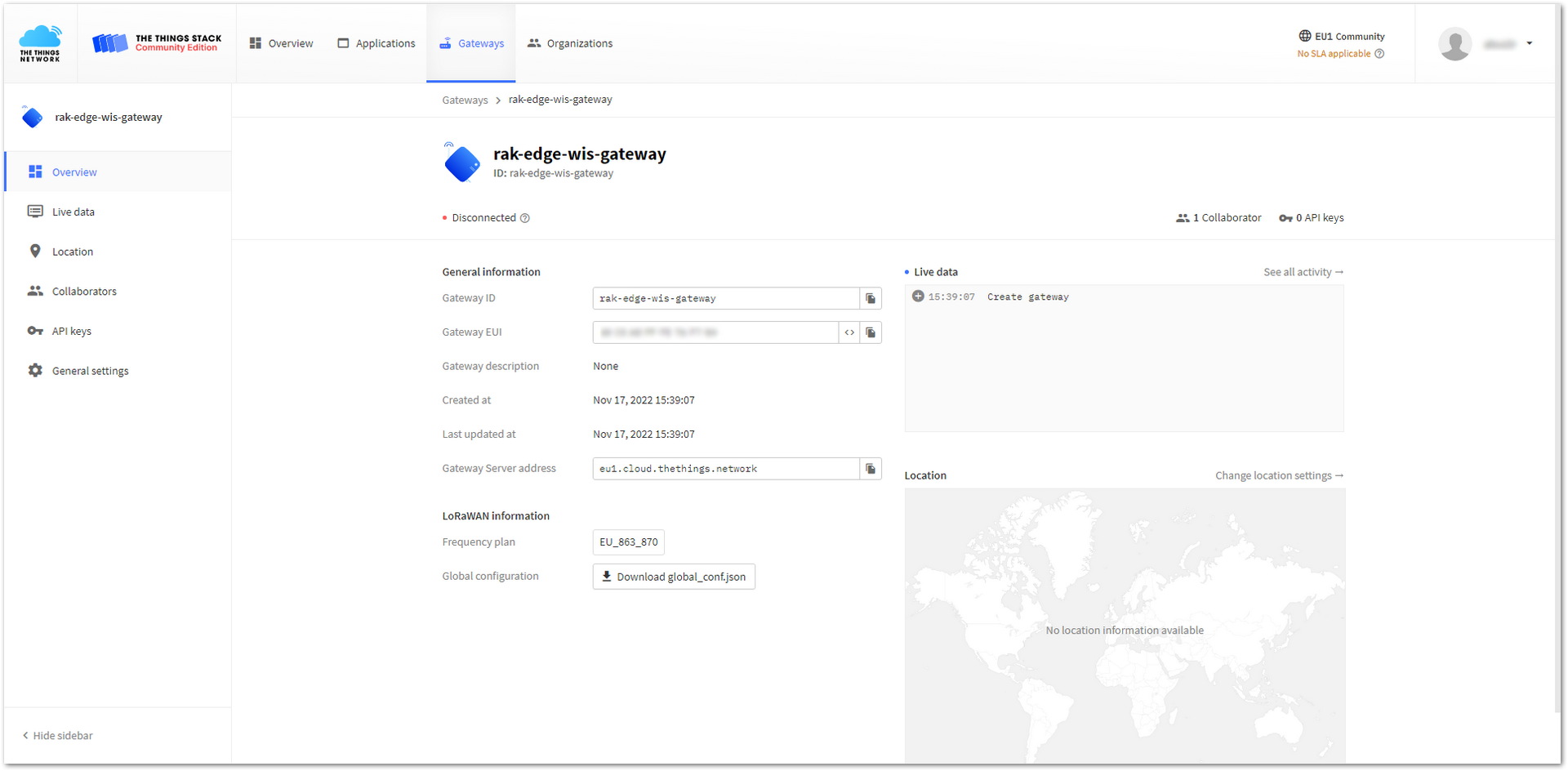Select General settings in the sidebar
Viewport: 1568px width, 771px height.
coord(118,371)
